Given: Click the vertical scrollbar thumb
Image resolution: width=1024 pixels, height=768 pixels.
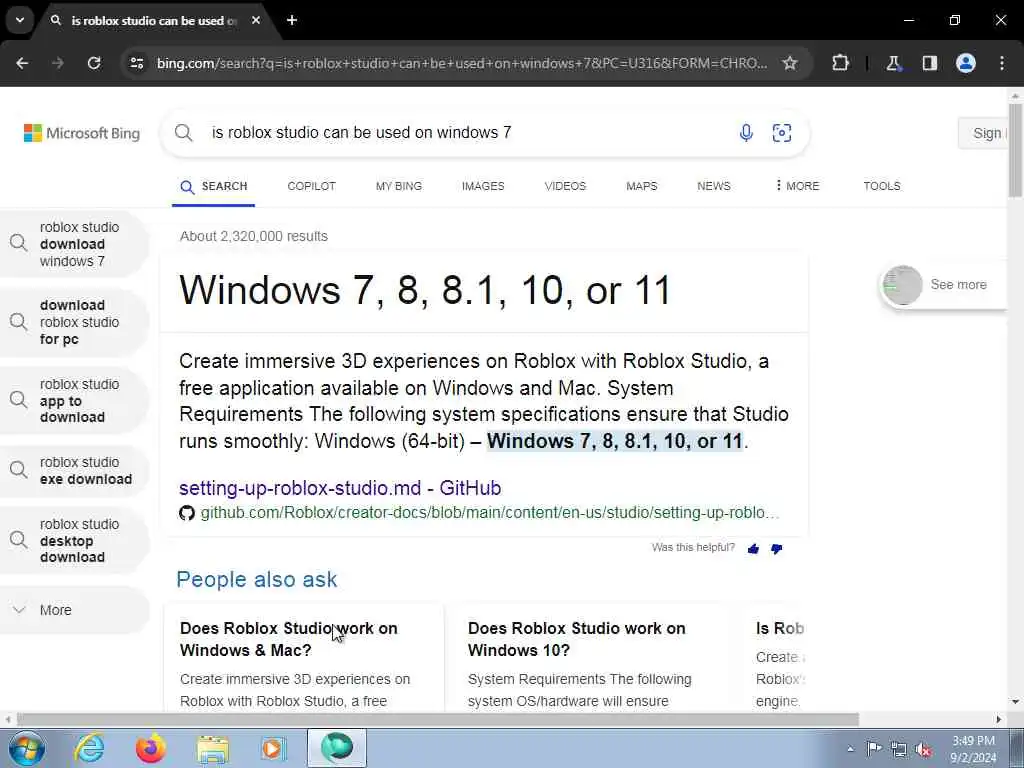Looking at the screenshot, I should [x=1015, y=150].
